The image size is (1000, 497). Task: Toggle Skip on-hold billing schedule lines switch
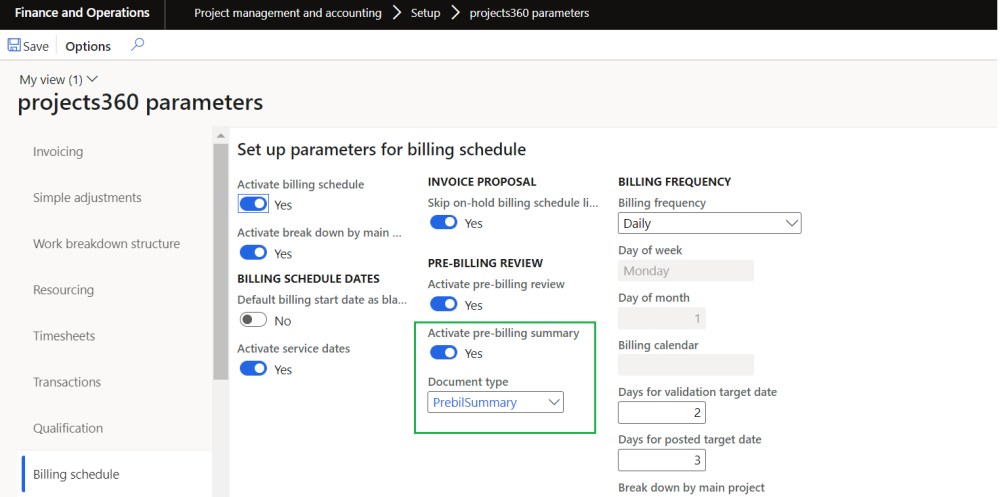click(x=443, y=223)
